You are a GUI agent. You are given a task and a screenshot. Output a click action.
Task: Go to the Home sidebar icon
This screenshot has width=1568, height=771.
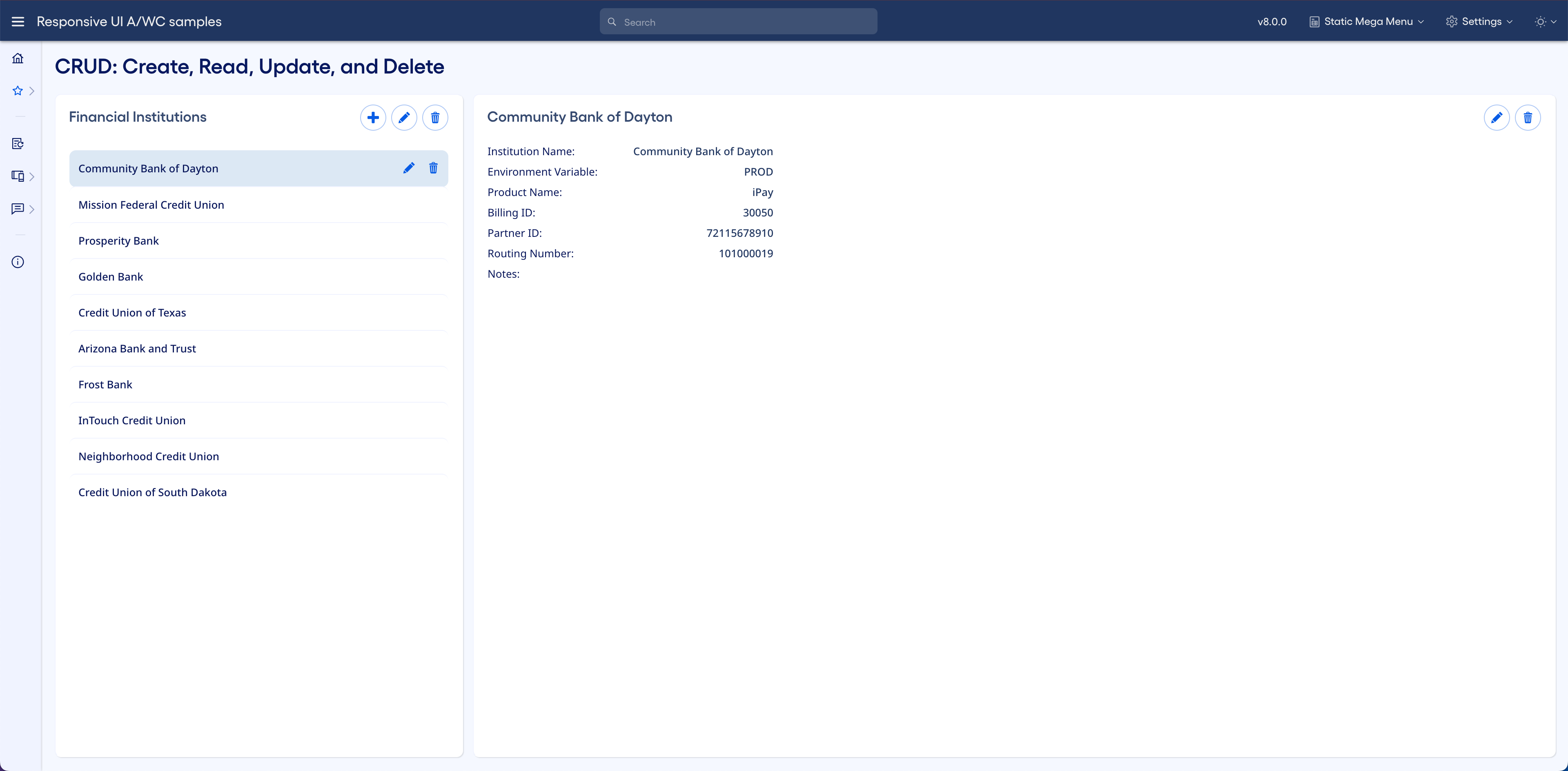[18, 58]
